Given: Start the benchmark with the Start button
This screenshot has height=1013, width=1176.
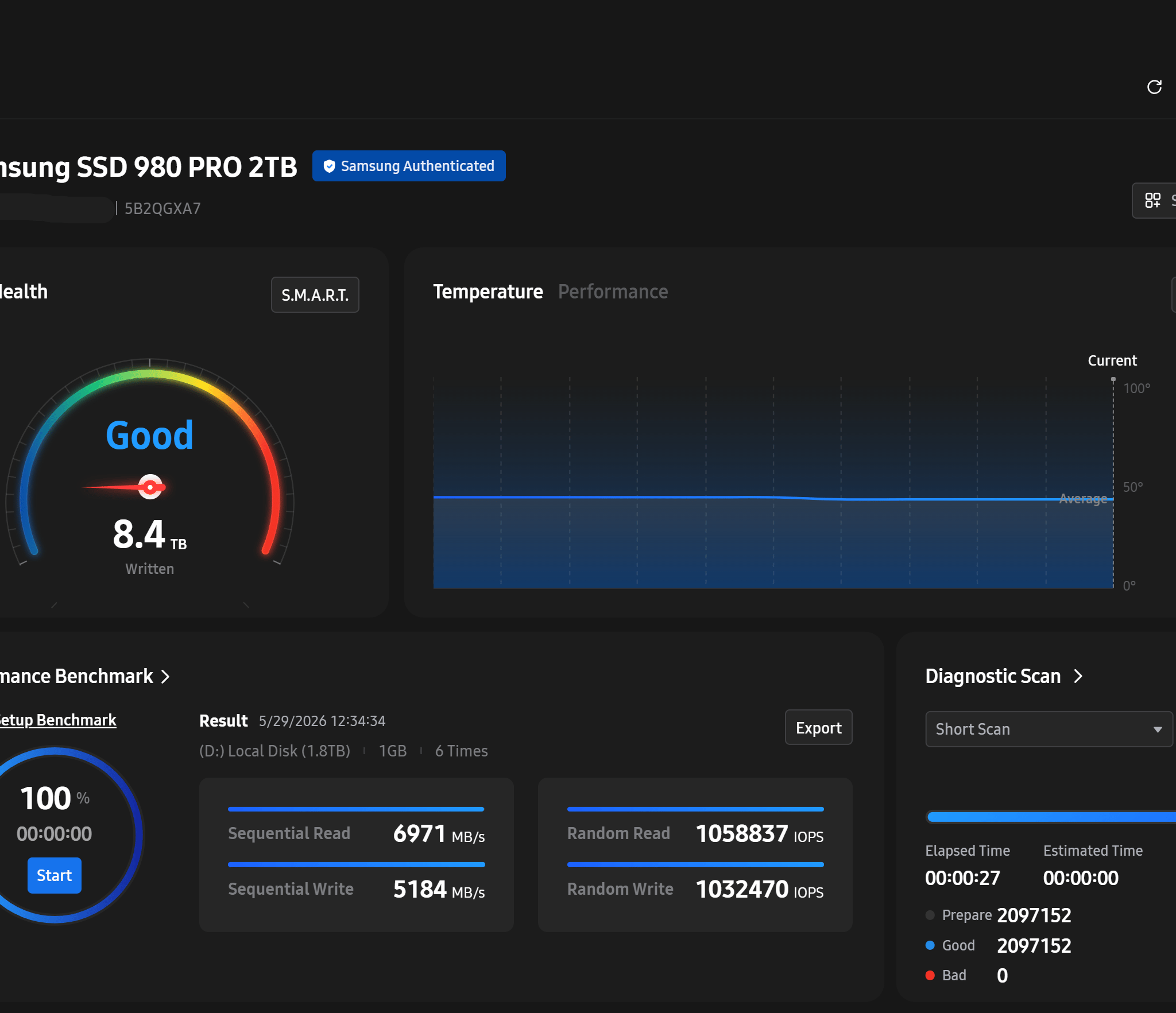Looking at the screenshot, I should tap(55, 875).
